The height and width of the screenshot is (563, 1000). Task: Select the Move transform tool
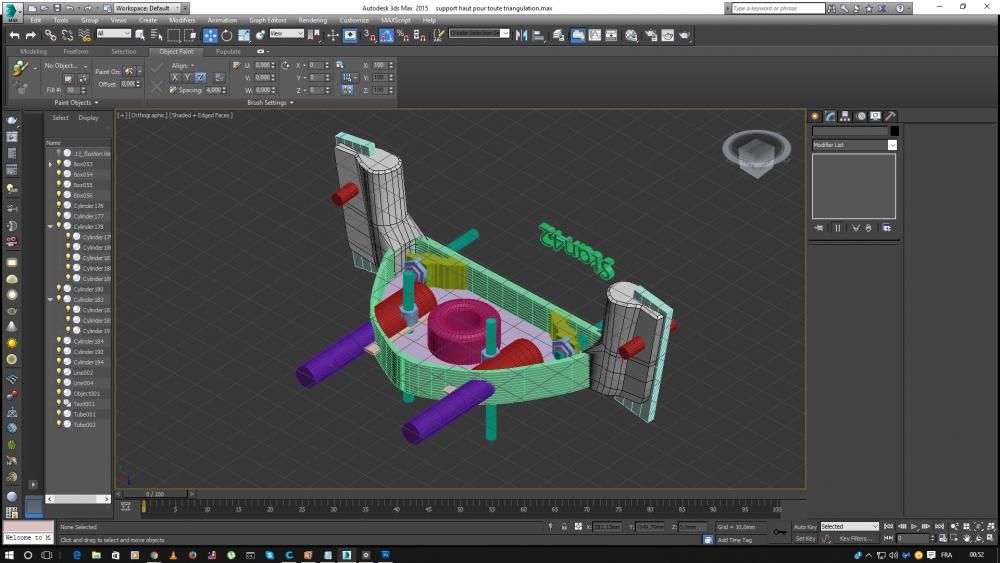(x=210, y=35)
